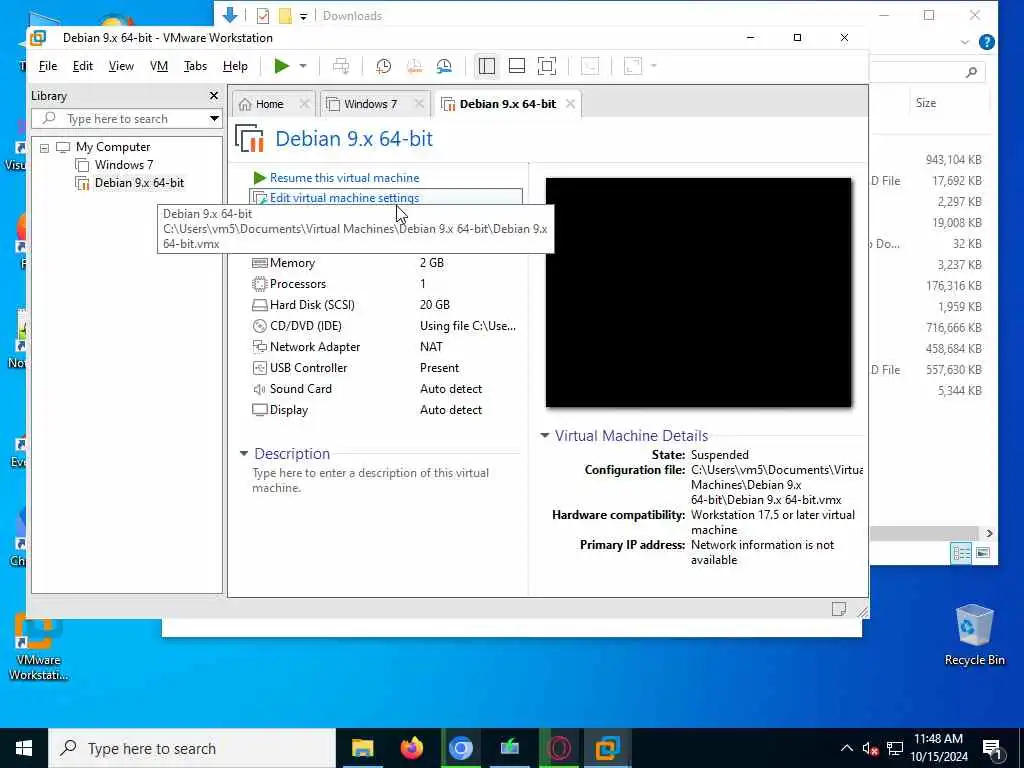Click the Size column header in Downloads window
Screen dimensions: 1024x768
[925, 103]
